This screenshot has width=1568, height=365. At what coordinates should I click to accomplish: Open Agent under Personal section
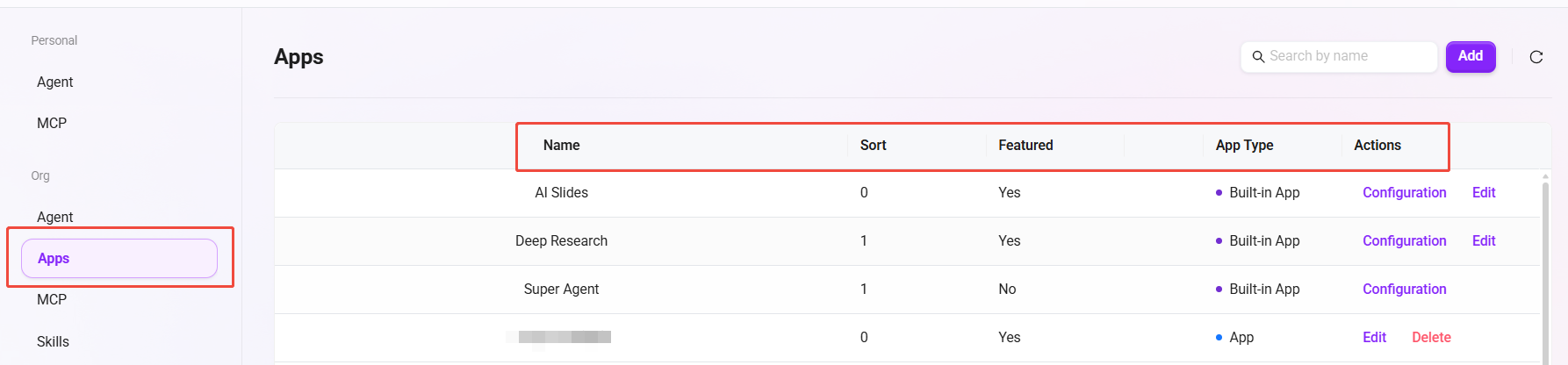click(x=55, y=82)
